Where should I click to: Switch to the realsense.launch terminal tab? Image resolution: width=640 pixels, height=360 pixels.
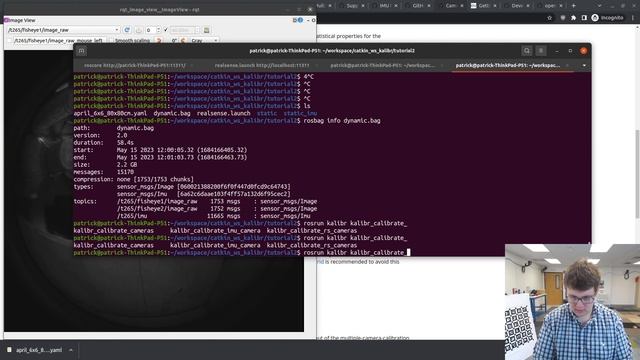coord(262,65)
